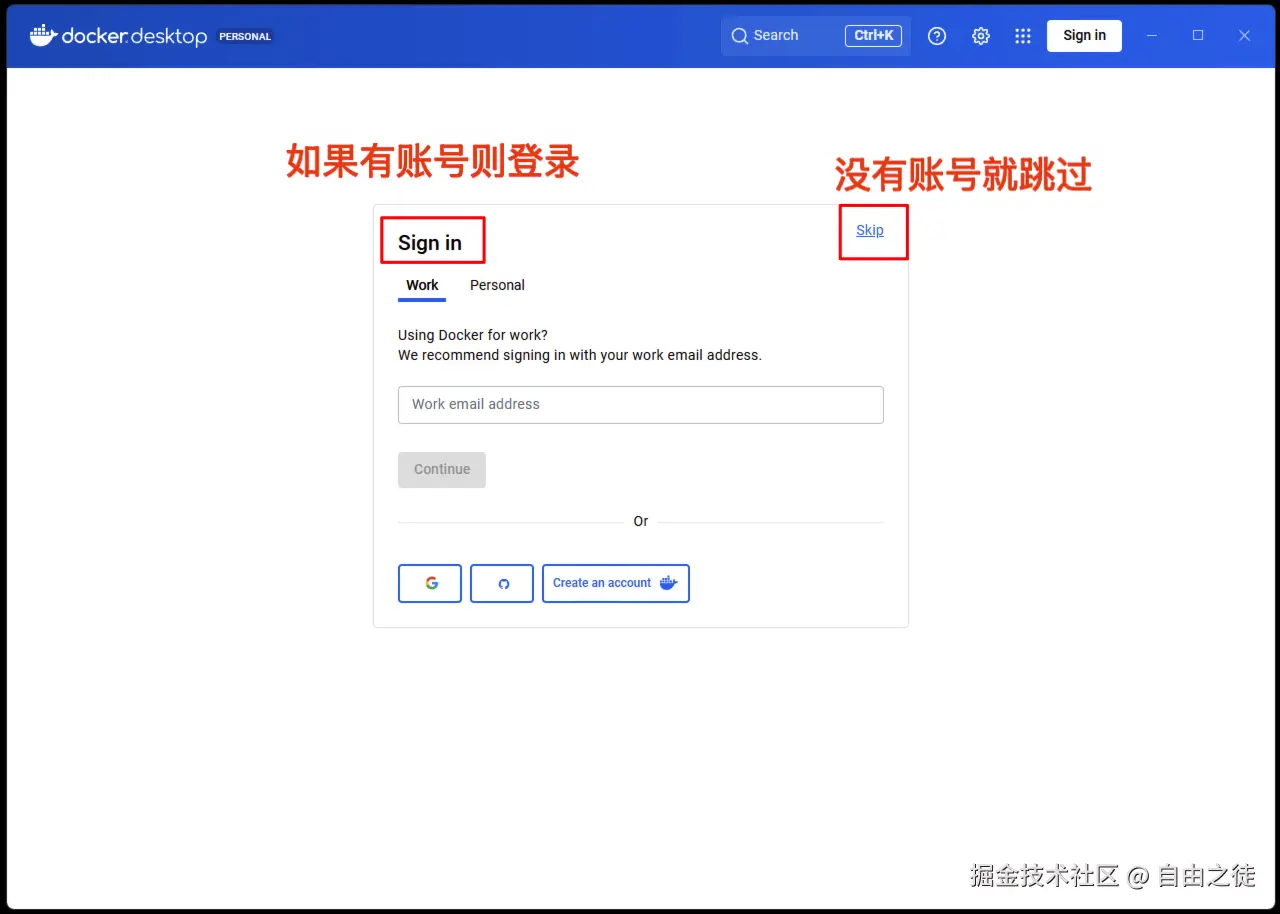Sign in with the Google button
Screen dimensions: 1280x914
click(x=430, y=583)
